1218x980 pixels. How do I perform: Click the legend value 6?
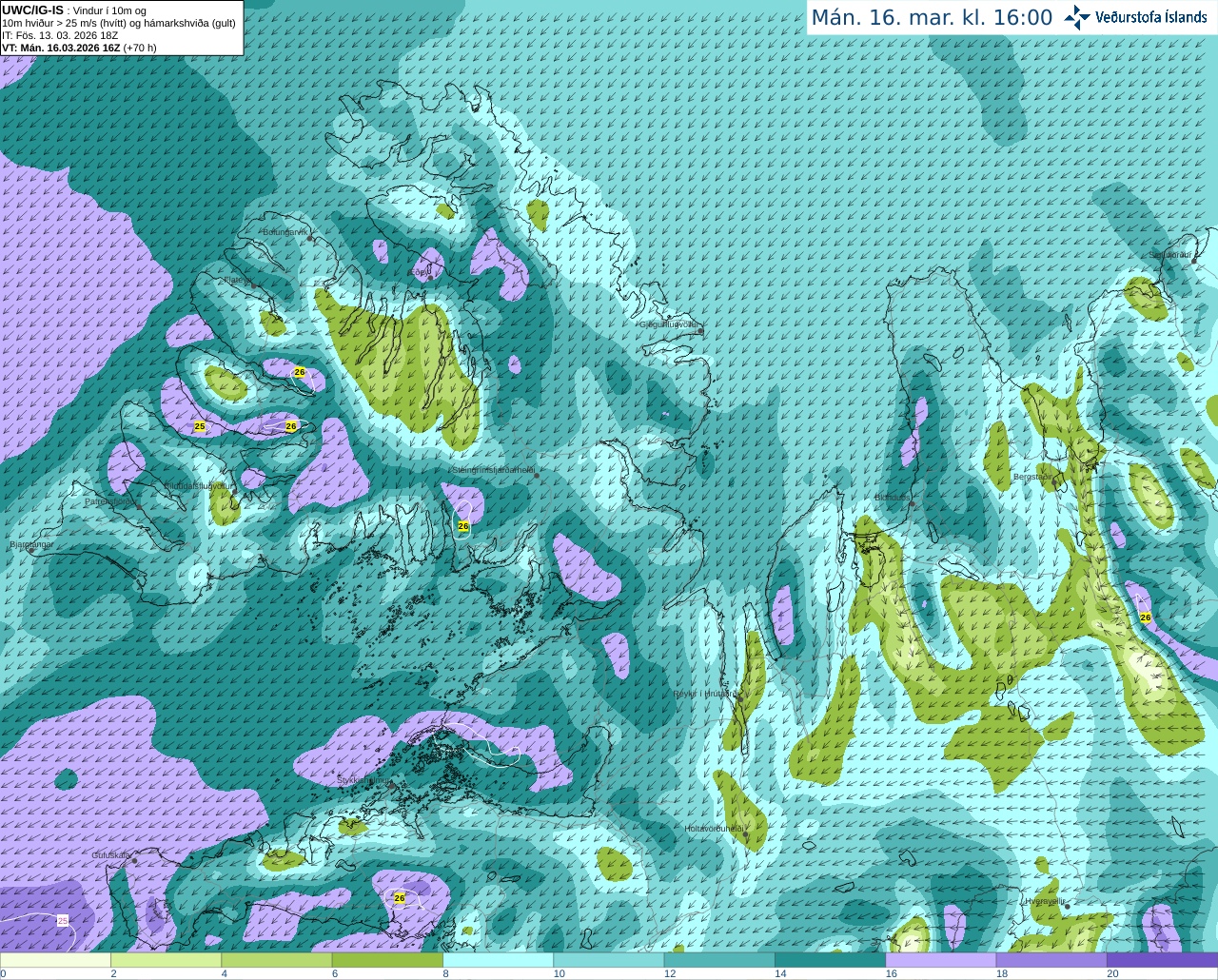click(x=335, y=973)
